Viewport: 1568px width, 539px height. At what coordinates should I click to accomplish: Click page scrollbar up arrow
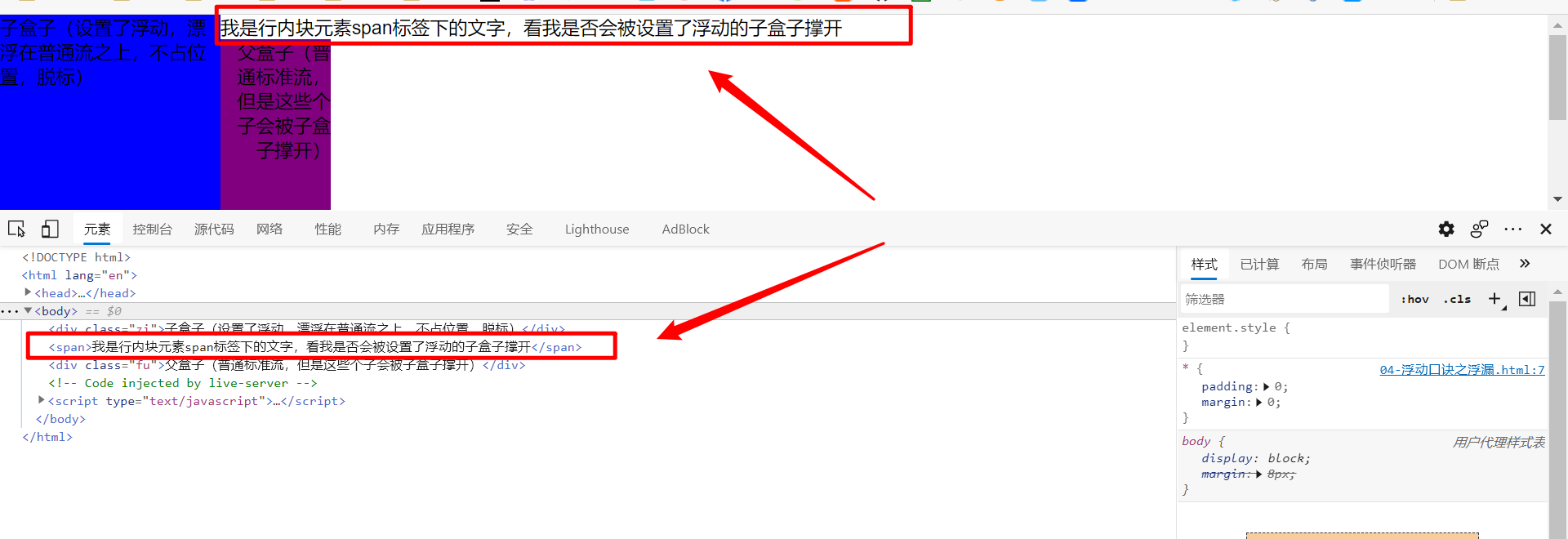pyautogui.click(x=1557, y=24)
